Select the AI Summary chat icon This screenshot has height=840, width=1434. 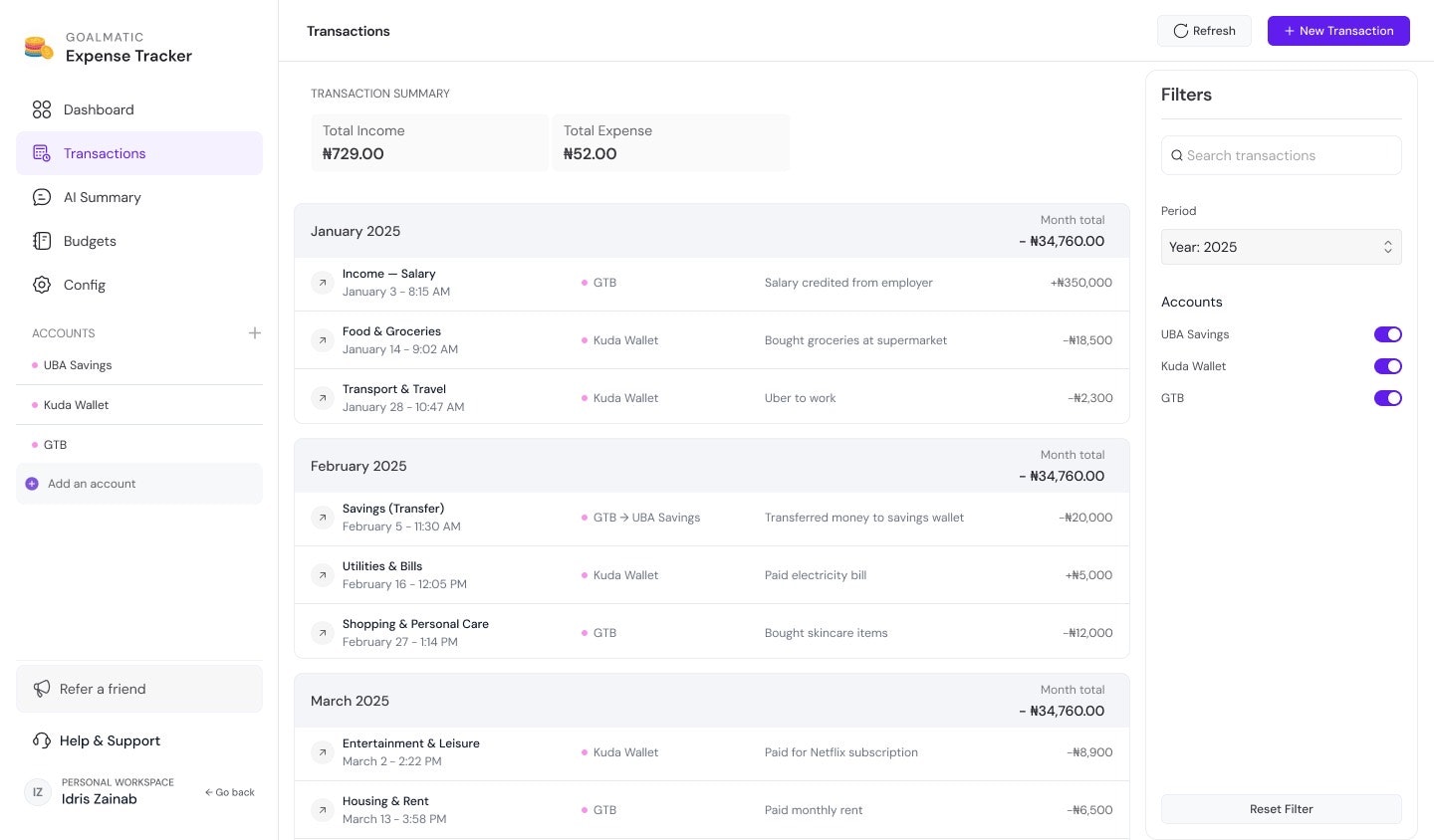point(41,197)
